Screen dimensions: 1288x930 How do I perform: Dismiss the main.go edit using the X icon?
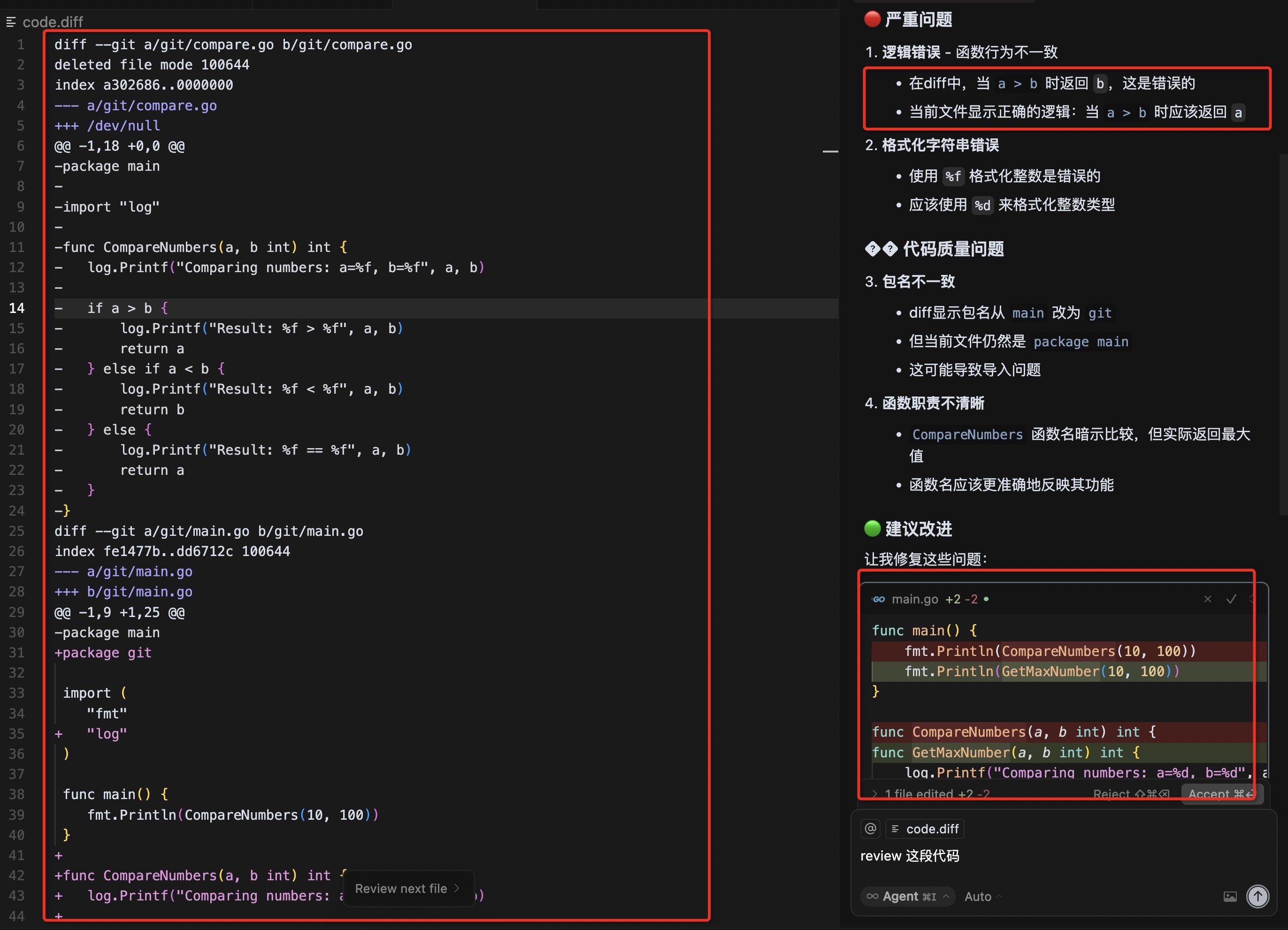click(1207, 599)
